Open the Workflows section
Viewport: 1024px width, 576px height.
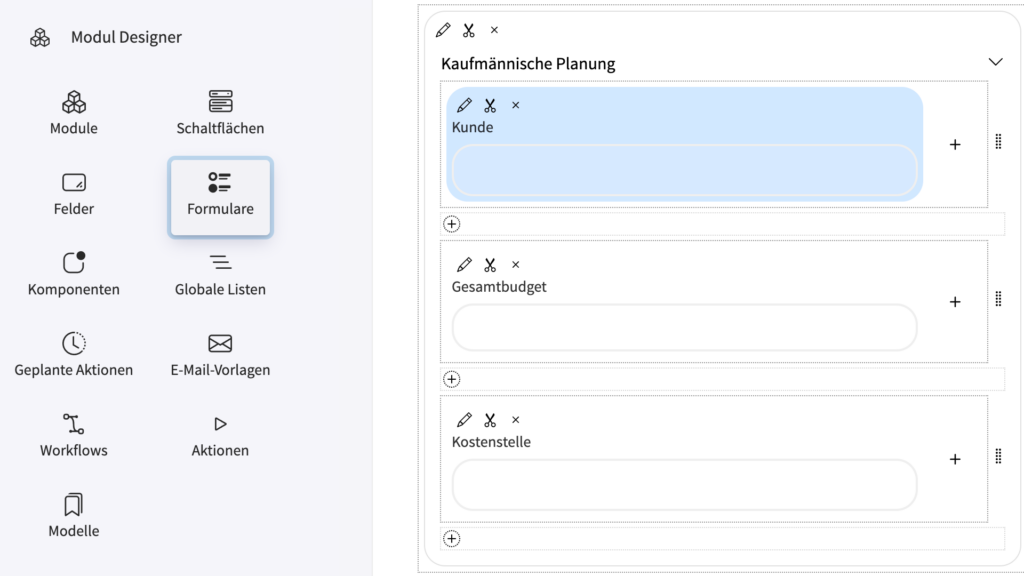[x=74, y=435]
